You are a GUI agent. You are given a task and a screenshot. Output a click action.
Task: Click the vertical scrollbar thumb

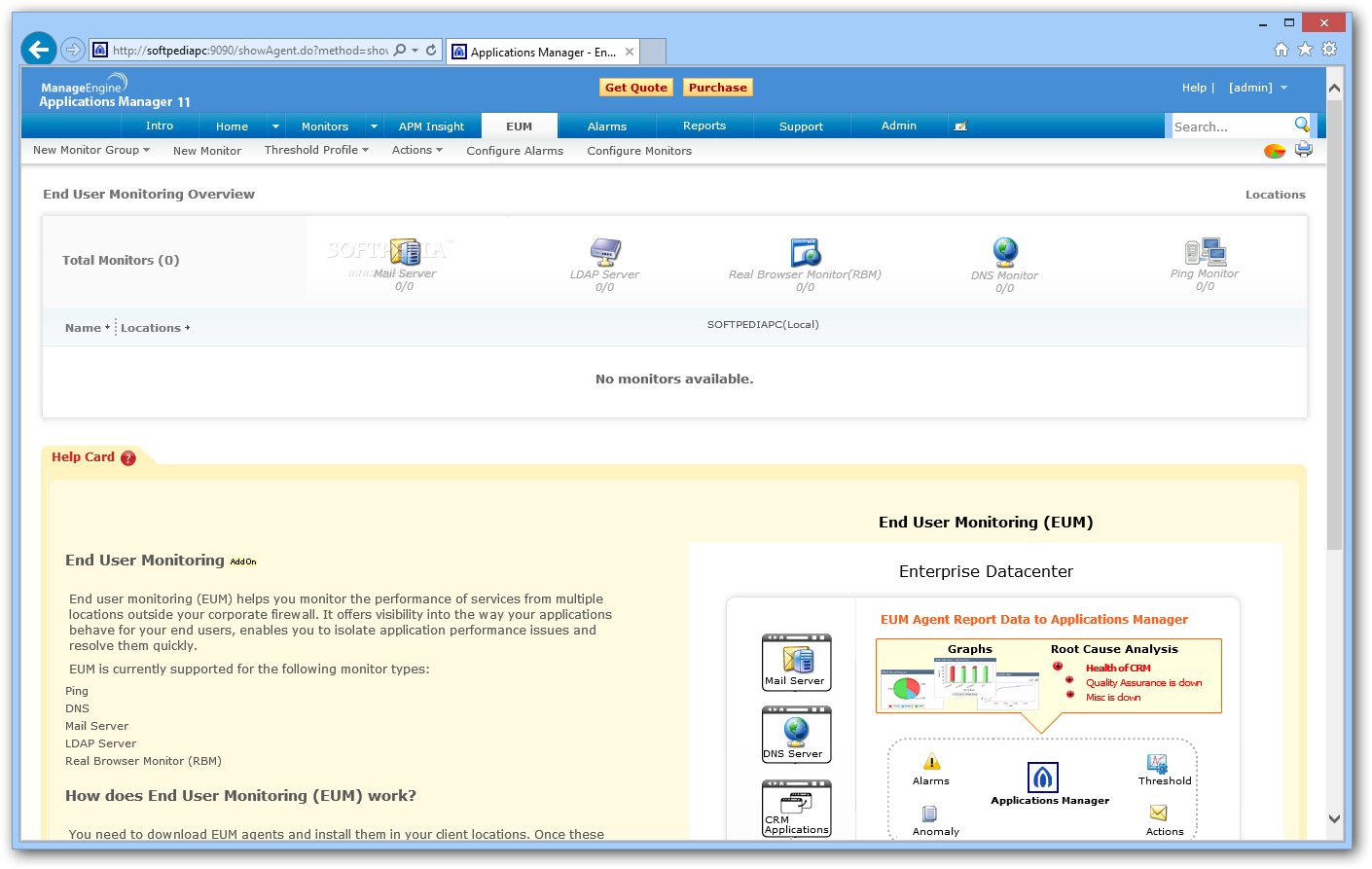click(x=1334, y=324)
